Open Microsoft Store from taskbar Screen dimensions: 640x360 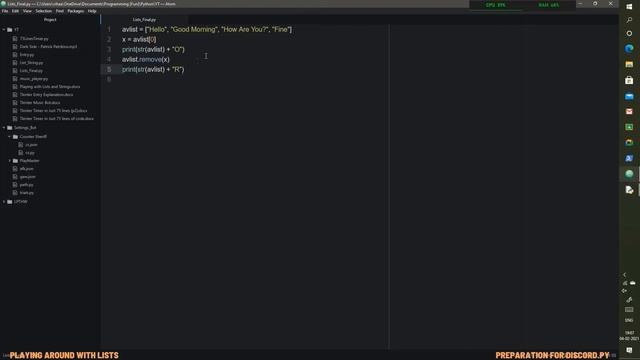pyautogui.click(x=629, y=80)
